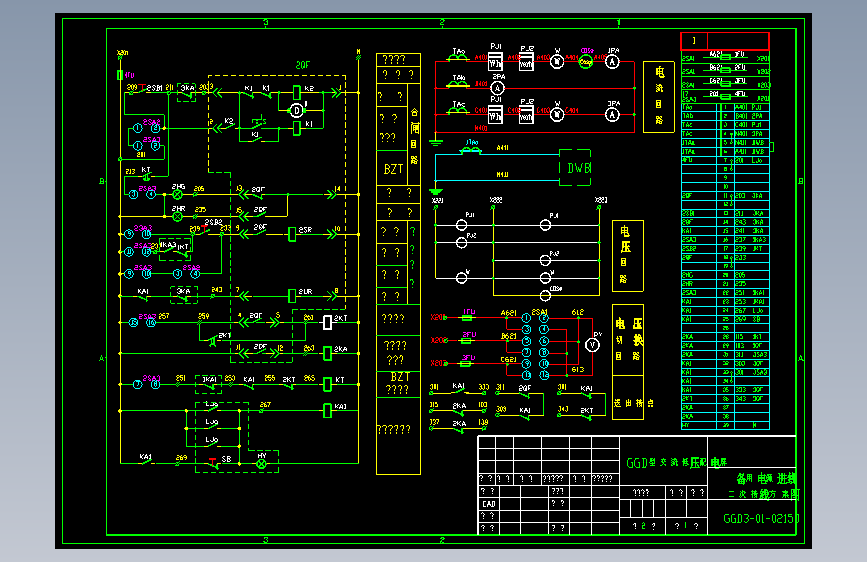Select the GGD title text in title block

(676, 462)
